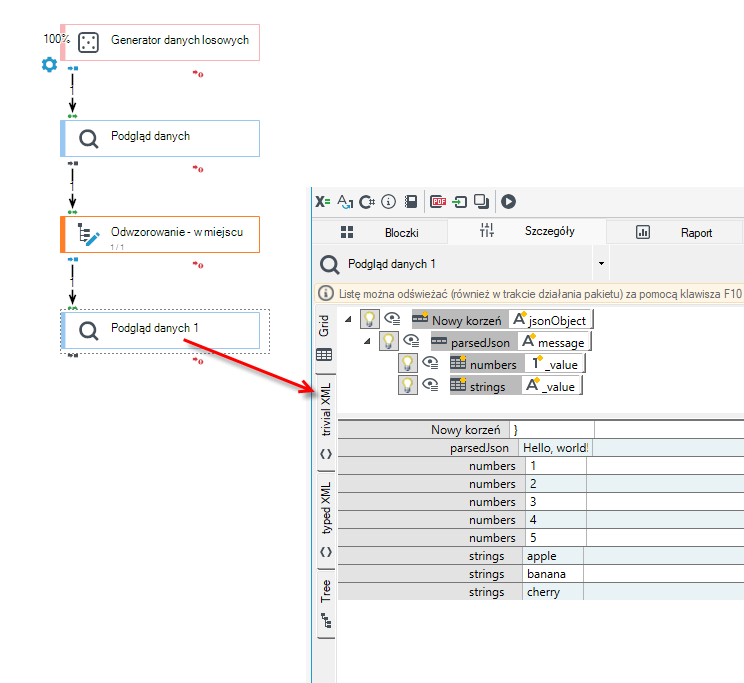Click the duplicate windows toolbar icon

click(x=482, y=202)
